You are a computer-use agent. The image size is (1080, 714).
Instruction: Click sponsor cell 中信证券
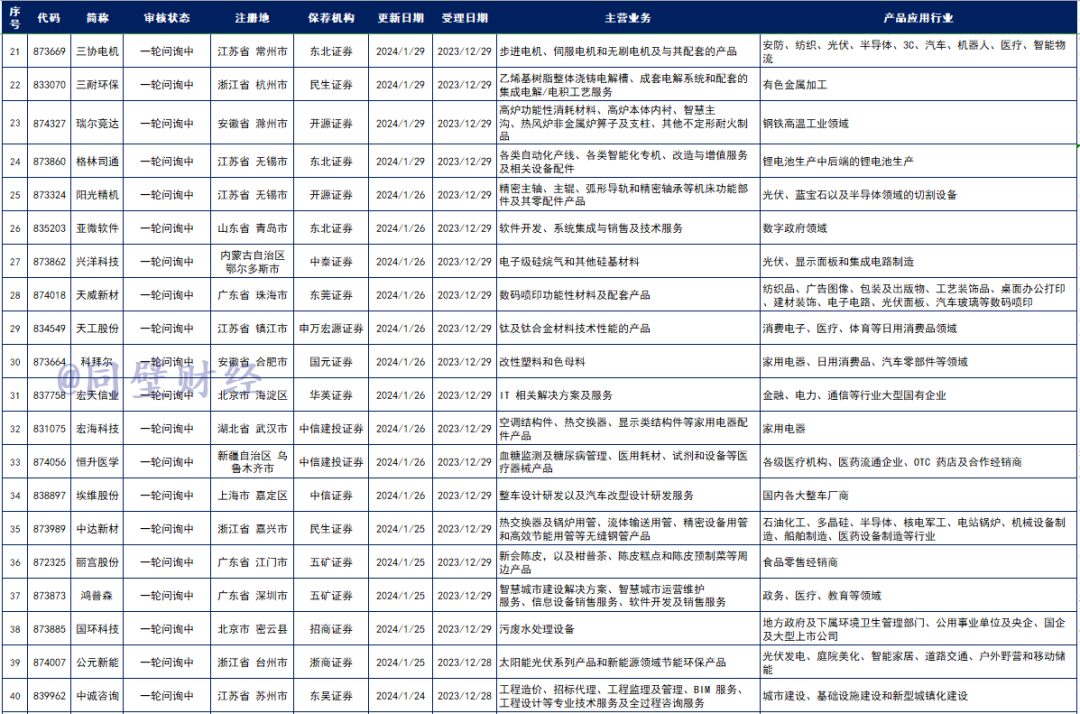coord(331,495)
